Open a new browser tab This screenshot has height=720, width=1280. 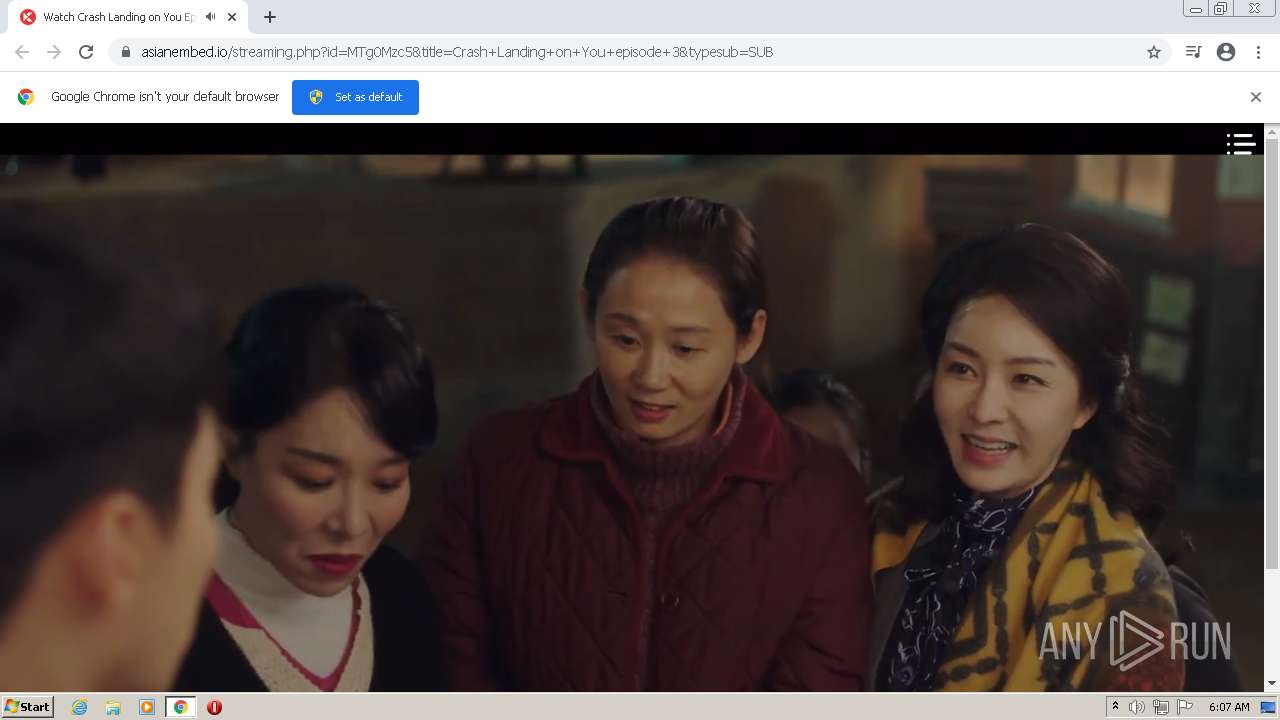(270, 17)
